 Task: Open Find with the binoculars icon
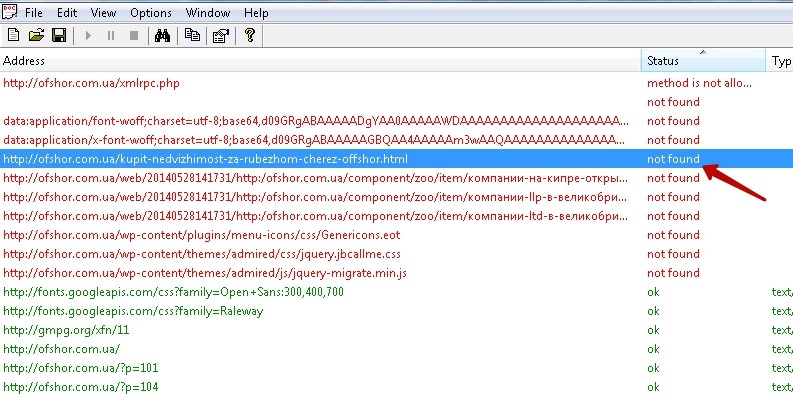click(x=162, y=35)
